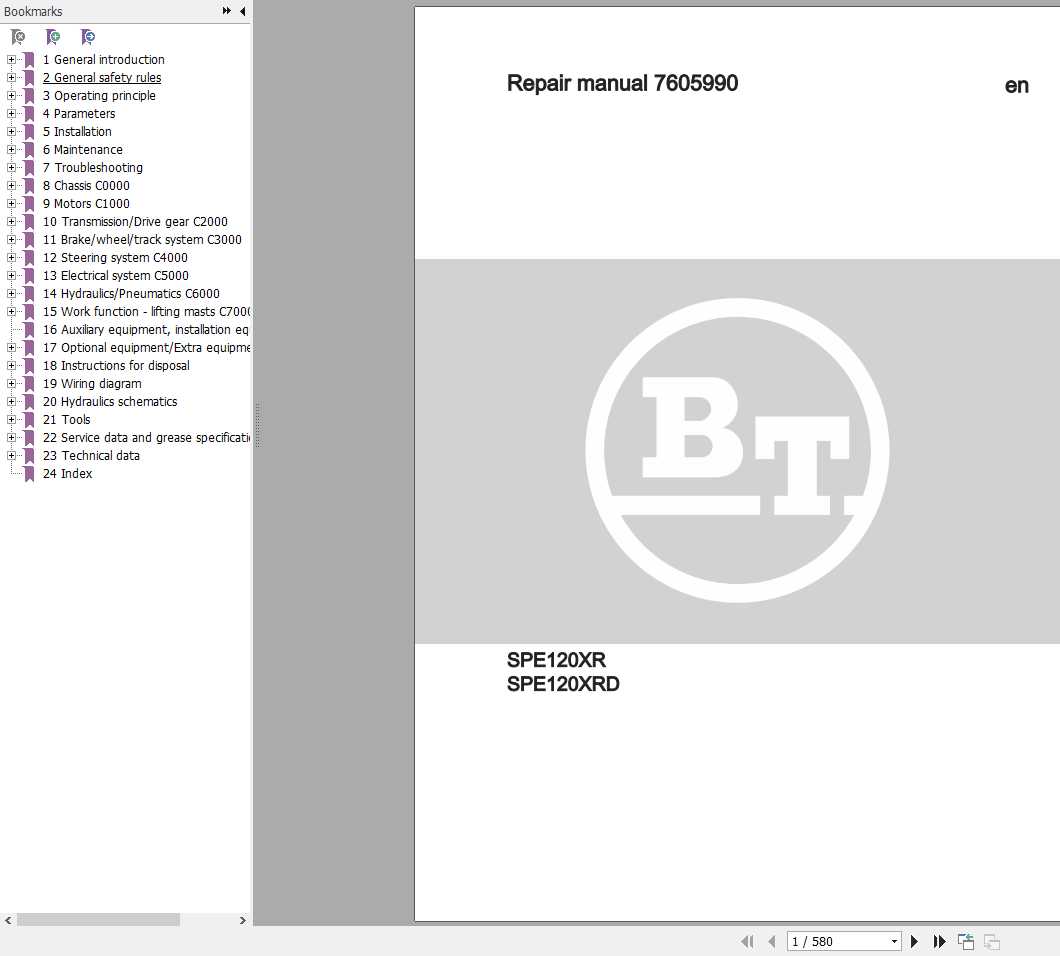Image resolution: width=1060 pixels, height=956 pixels.
Task: Jump to the last page
Action: click(x=939, y=941)
